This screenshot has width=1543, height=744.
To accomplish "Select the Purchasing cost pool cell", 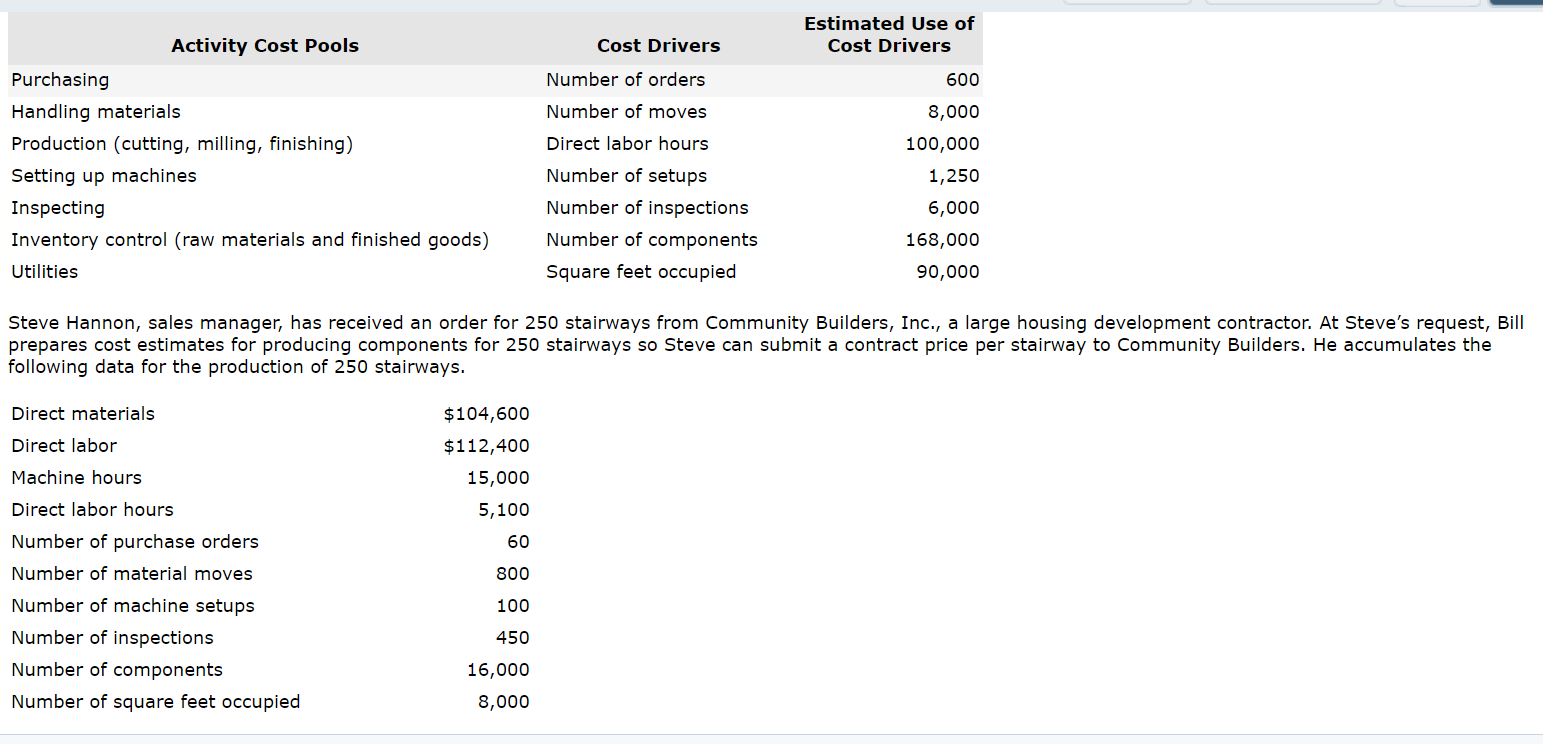I will coord(60,79).
